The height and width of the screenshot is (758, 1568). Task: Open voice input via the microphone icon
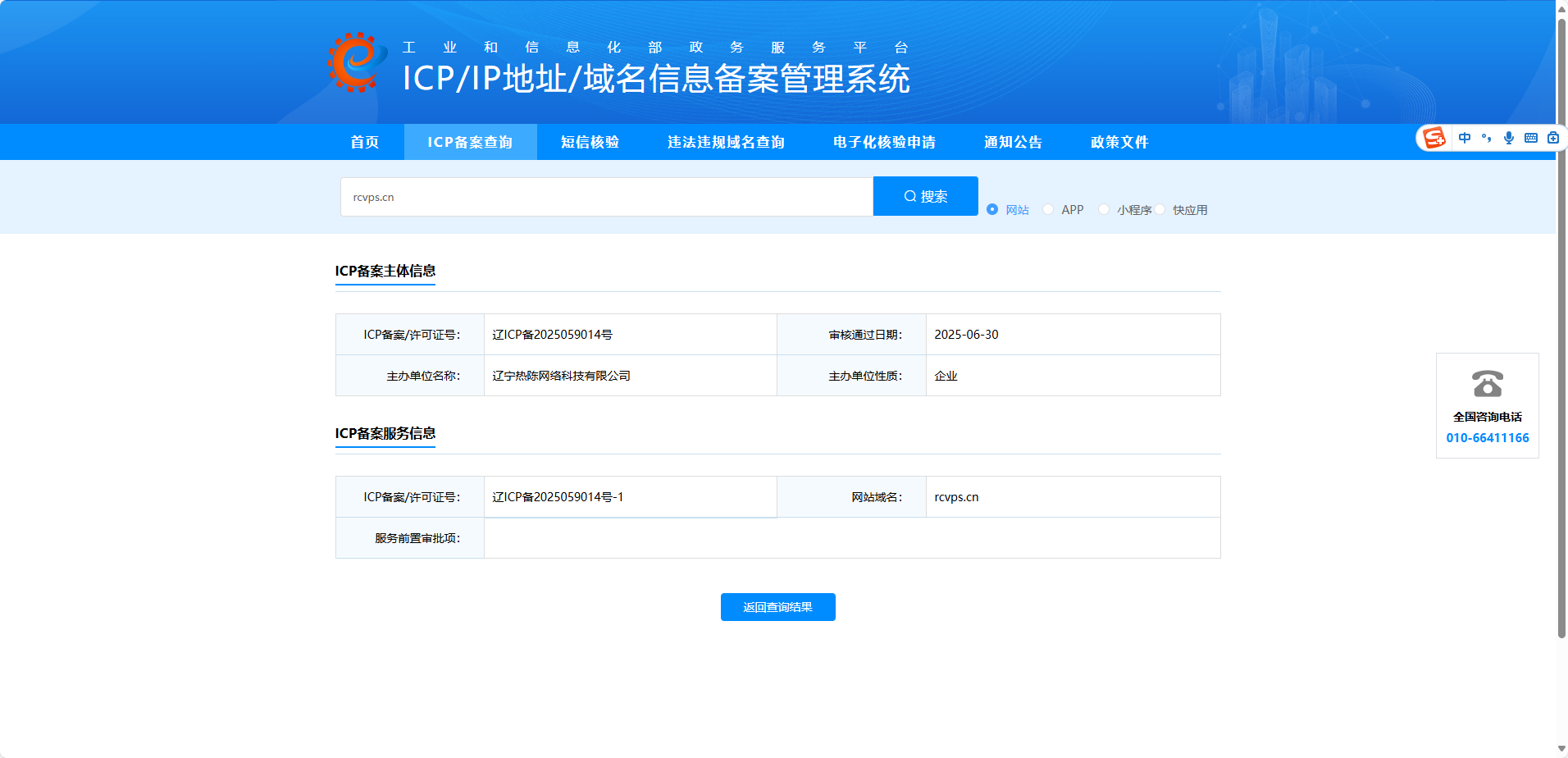click(x=1509, y=137)
